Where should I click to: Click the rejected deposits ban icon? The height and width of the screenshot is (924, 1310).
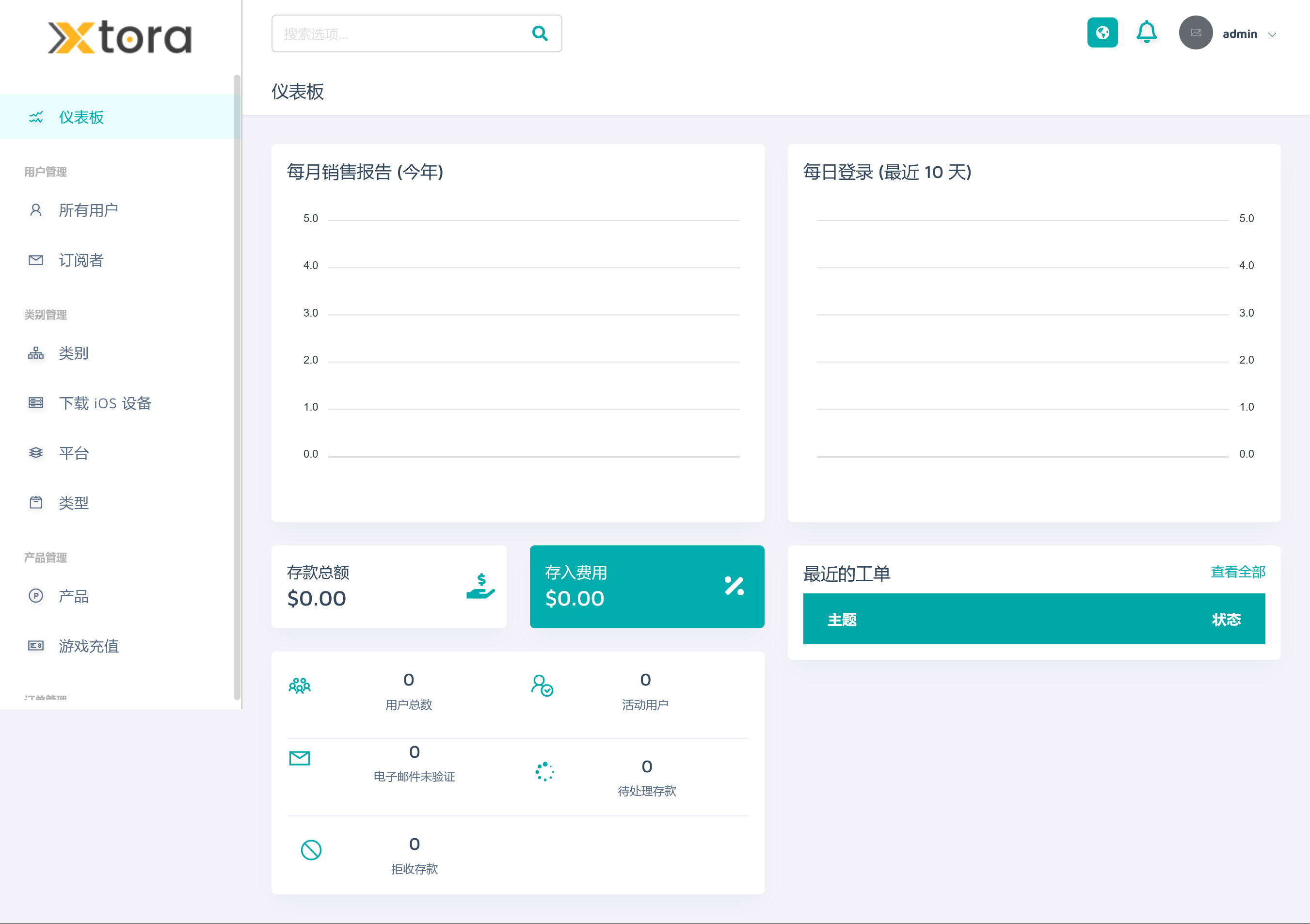click(311, 850)
